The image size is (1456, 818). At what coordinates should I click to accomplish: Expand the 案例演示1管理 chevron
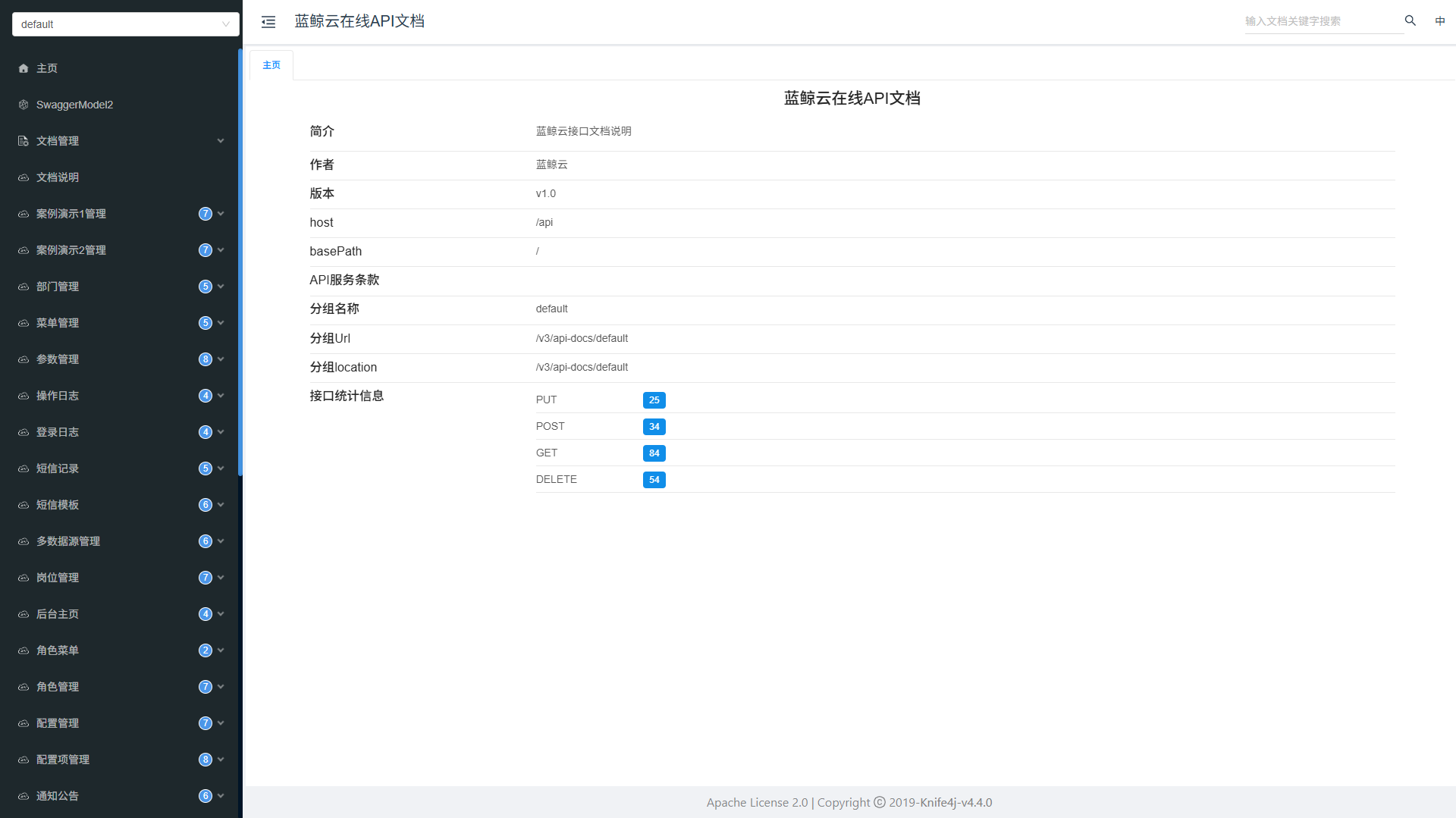(221, 213)
